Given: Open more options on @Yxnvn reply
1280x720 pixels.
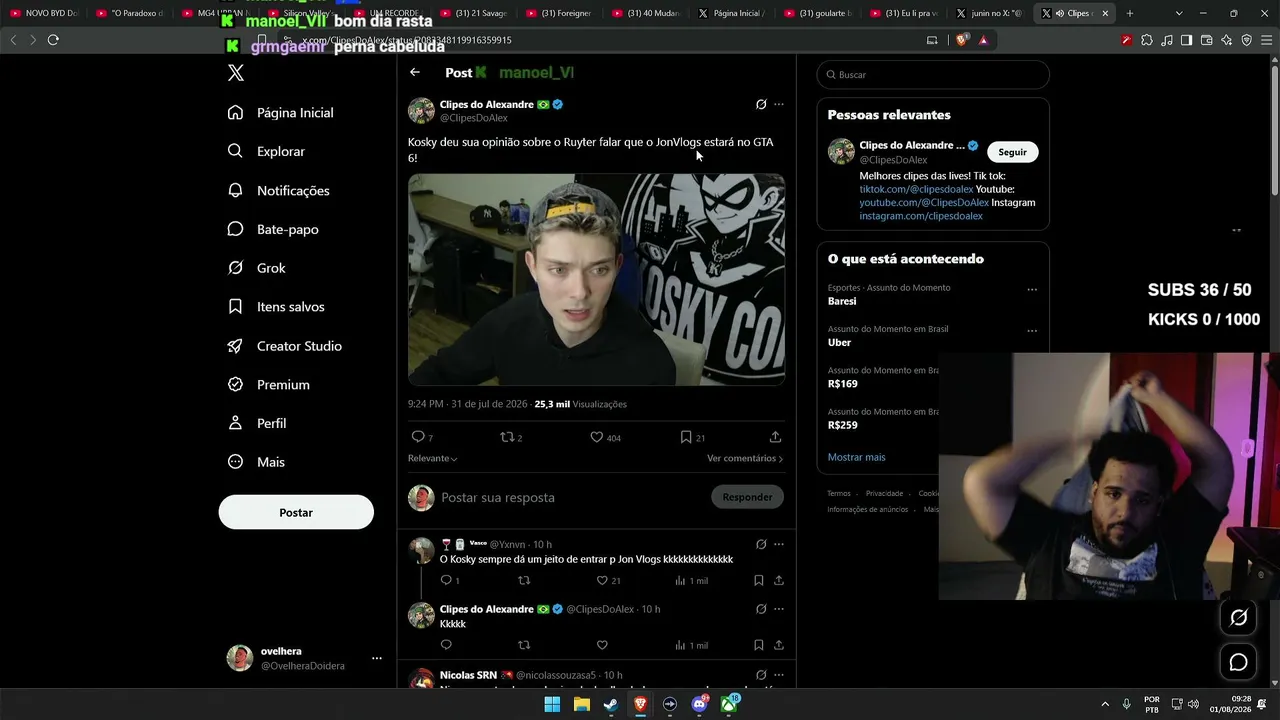Looking at the screenshot, I should pos(779,544).
